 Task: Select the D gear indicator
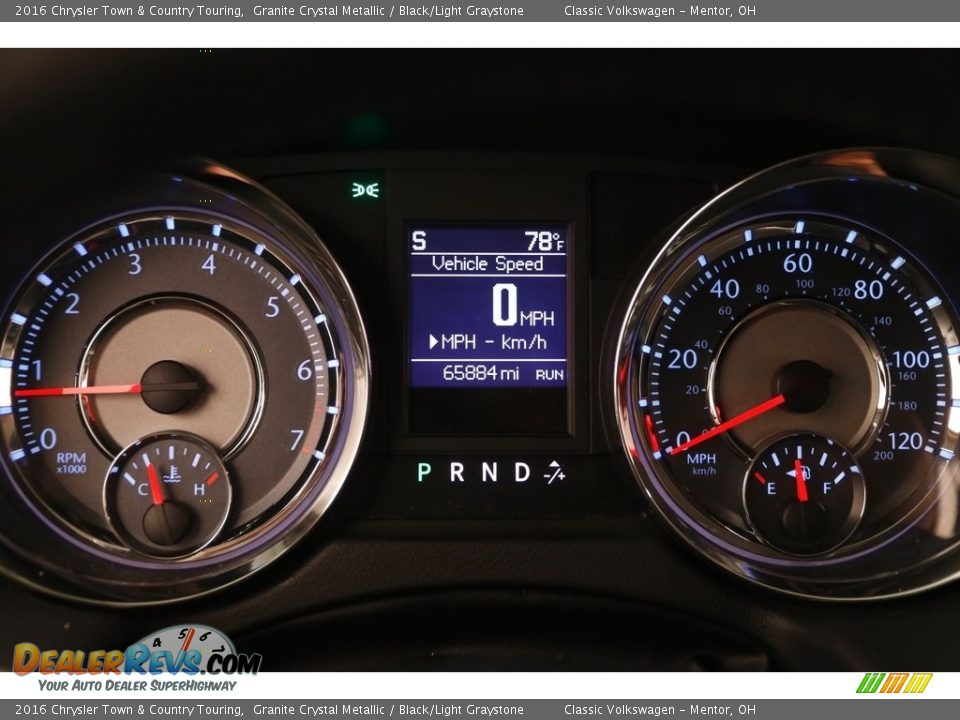click(521, 473)
